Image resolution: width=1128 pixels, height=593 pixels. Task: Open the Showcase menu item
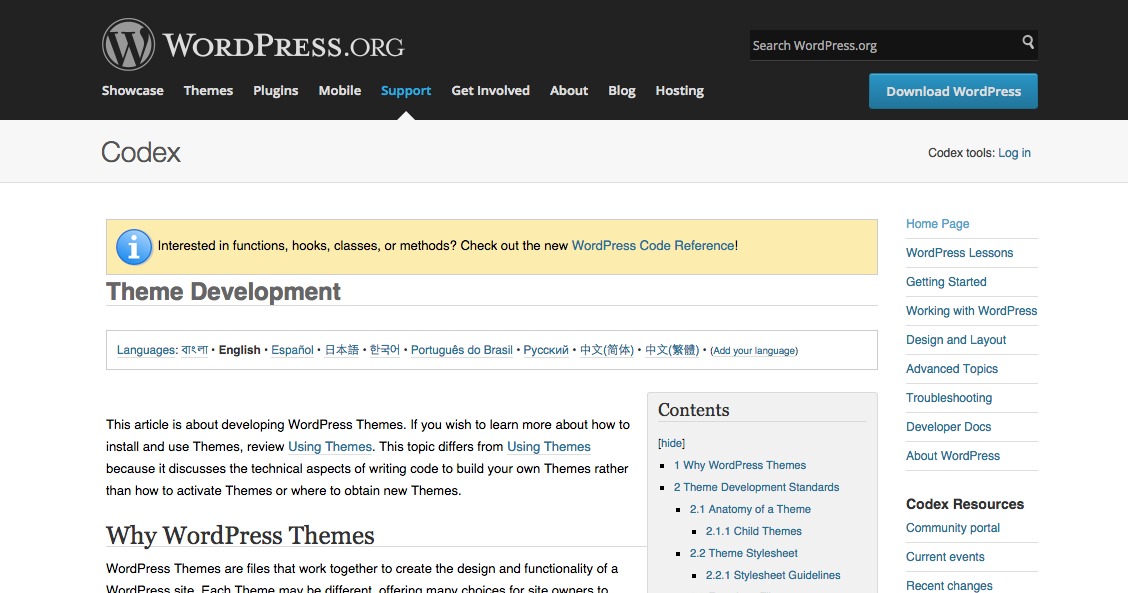132,91
